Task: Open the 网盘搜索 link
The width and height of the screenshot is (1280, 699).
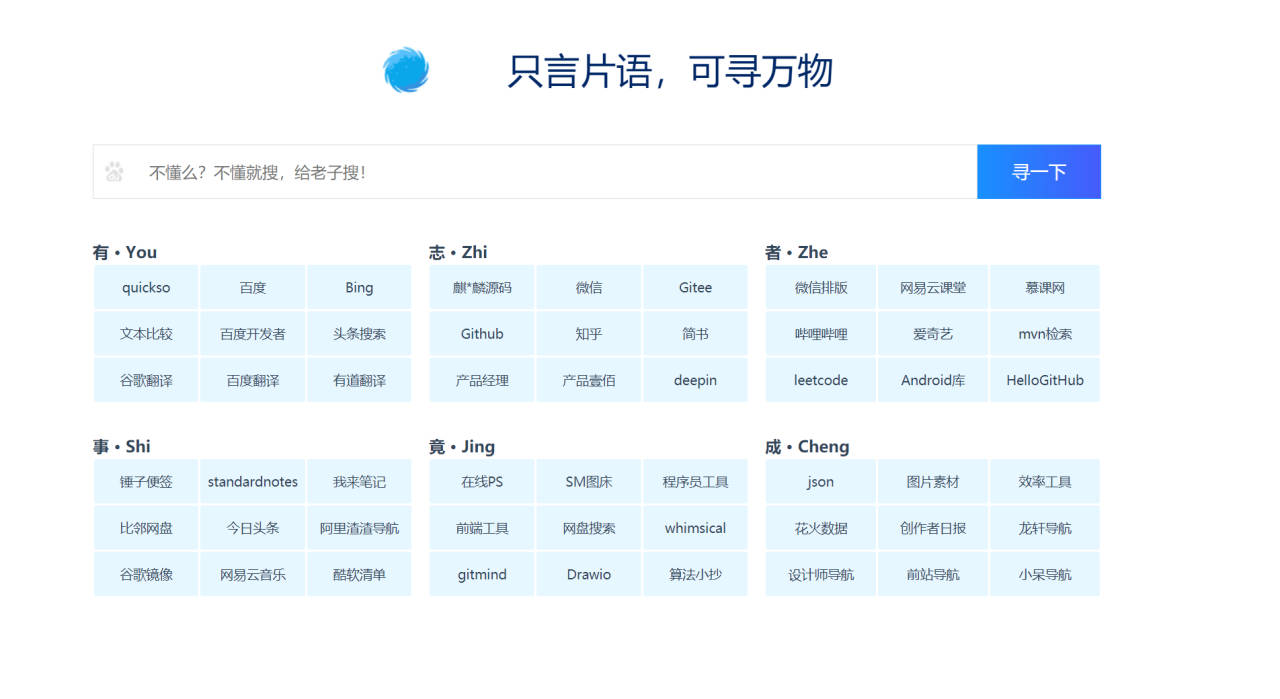Action: coord(589,528)
